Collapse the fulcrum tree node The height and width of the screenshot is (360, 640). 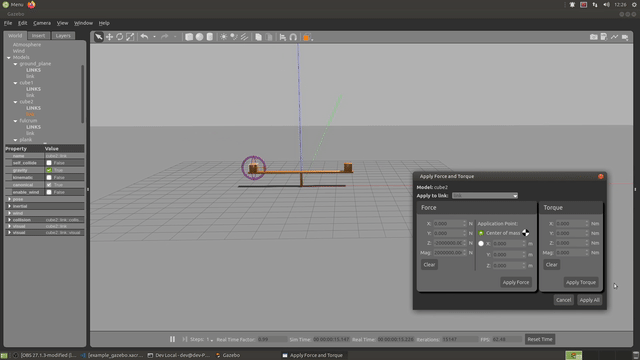click(x=16, y=121)
